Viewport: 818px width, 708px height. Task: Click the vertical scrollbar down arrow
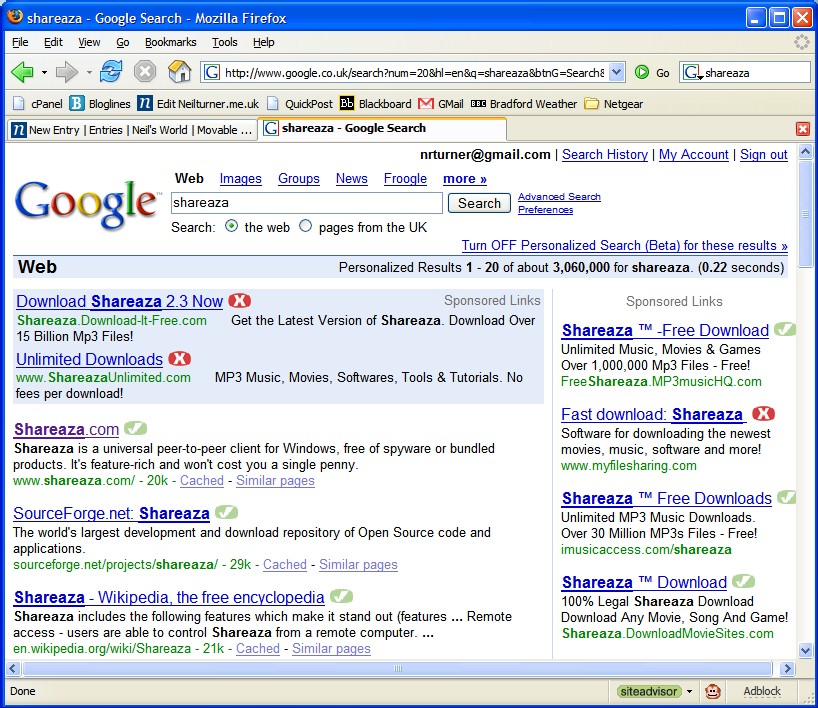(805, 650)
